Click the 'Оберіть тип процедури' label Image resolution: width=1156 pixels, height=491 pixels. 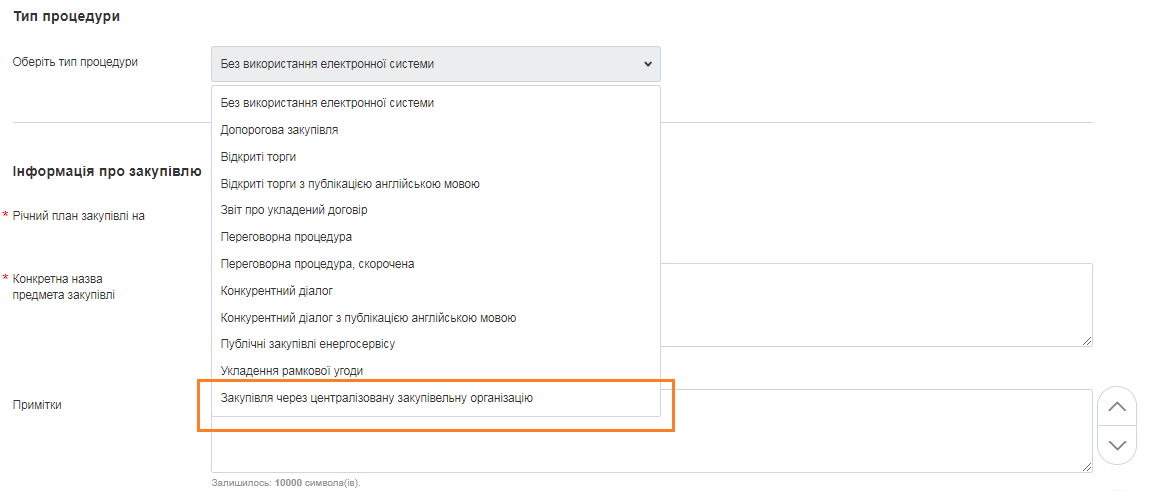click(x=75, y=62)
